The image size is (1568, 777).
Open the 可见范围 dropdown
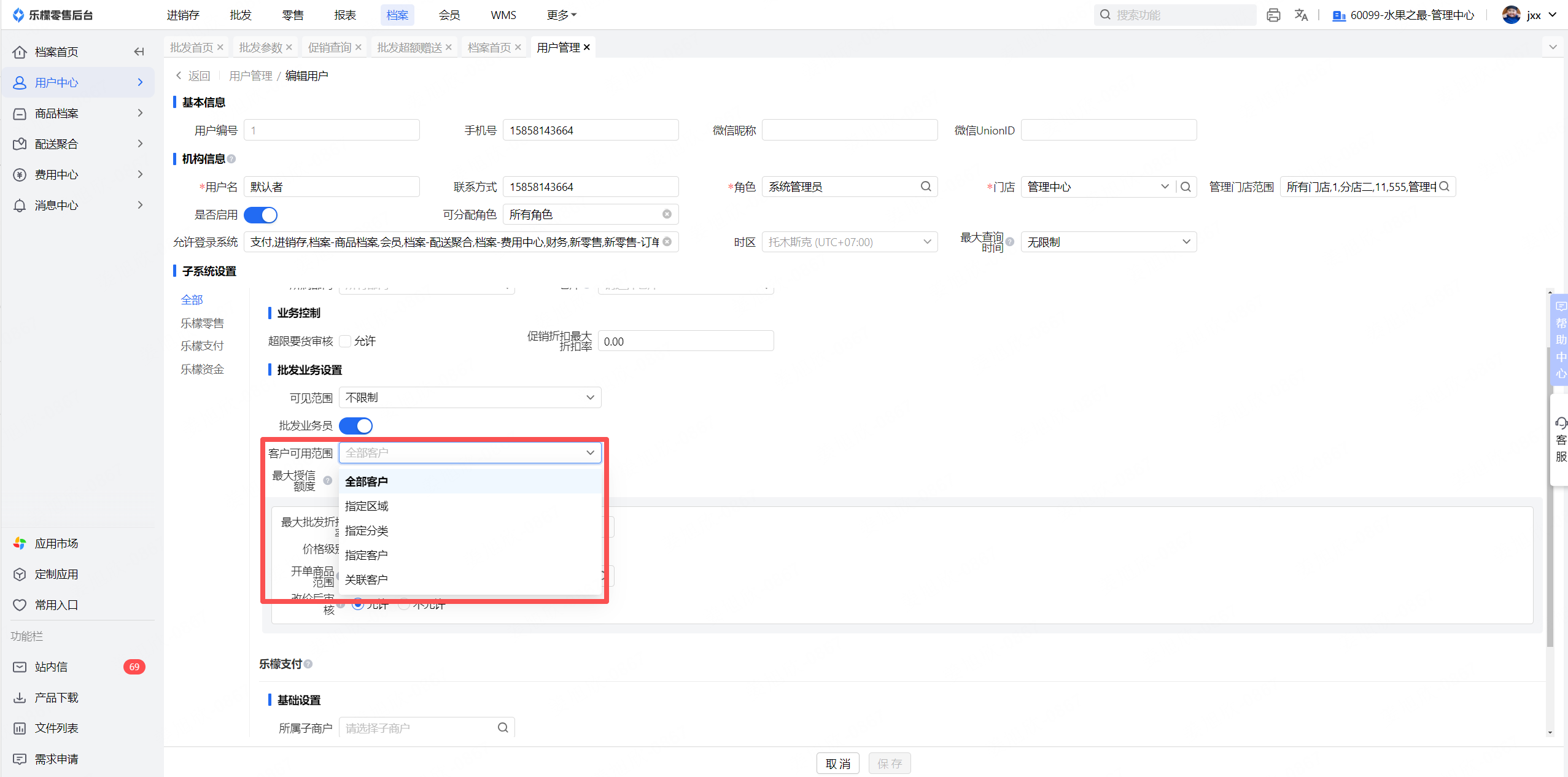click(x=470, y=398)
